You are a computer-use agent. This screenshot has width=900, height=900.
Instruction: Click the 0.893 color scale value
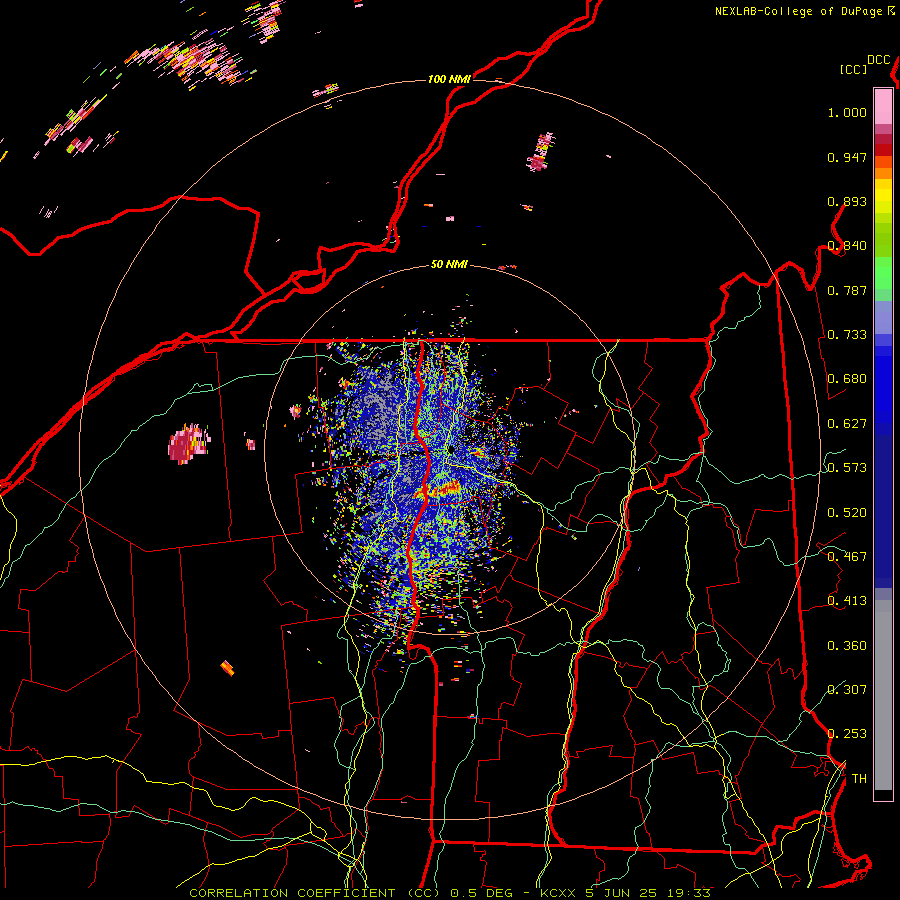click(847, 201)
